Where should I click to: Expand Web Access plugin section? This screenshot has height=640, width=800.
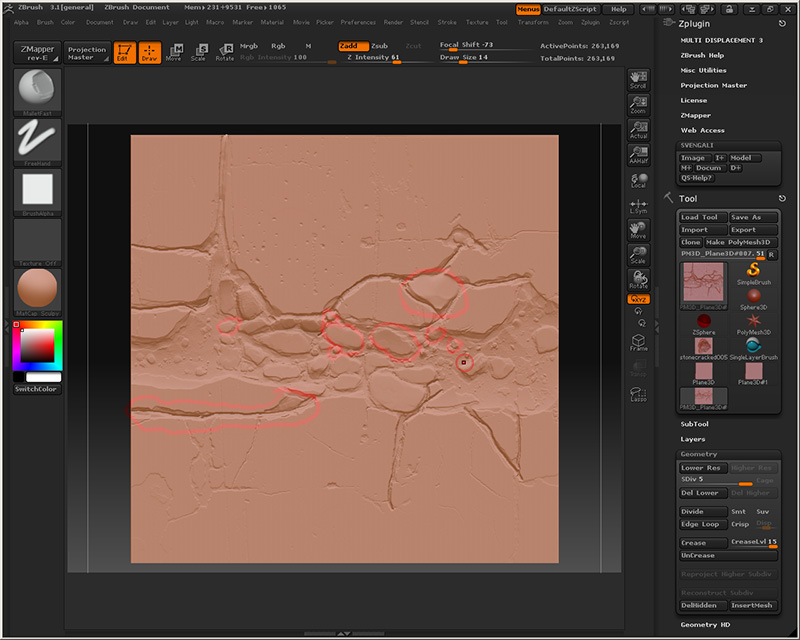(702, 130)
